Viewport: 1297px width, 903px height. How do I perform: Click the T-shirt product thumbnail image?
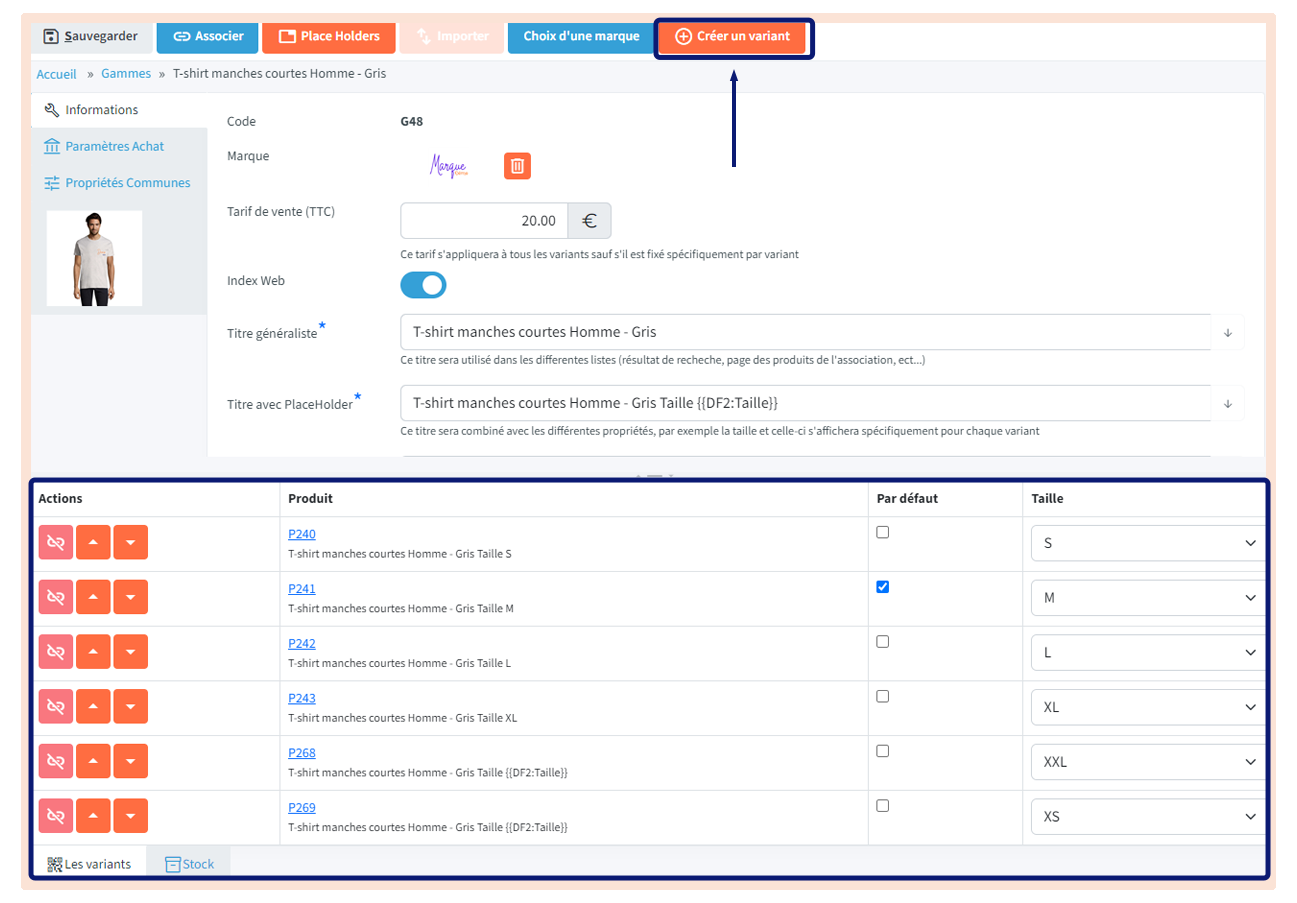[94, 258]
